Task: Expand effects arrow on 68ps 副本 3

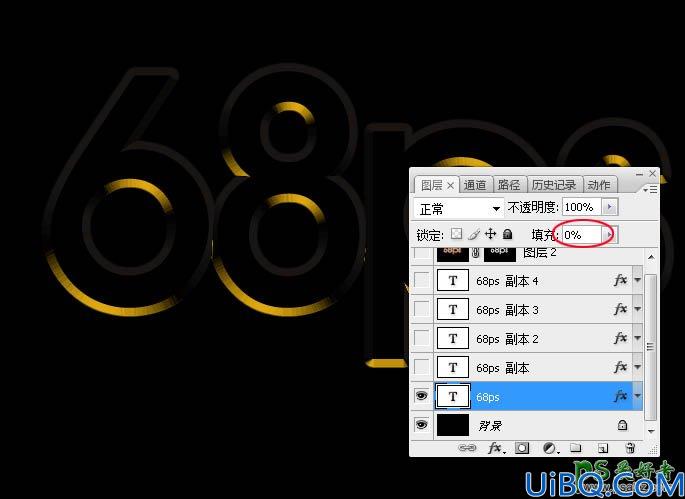Action: coord(637,309)
